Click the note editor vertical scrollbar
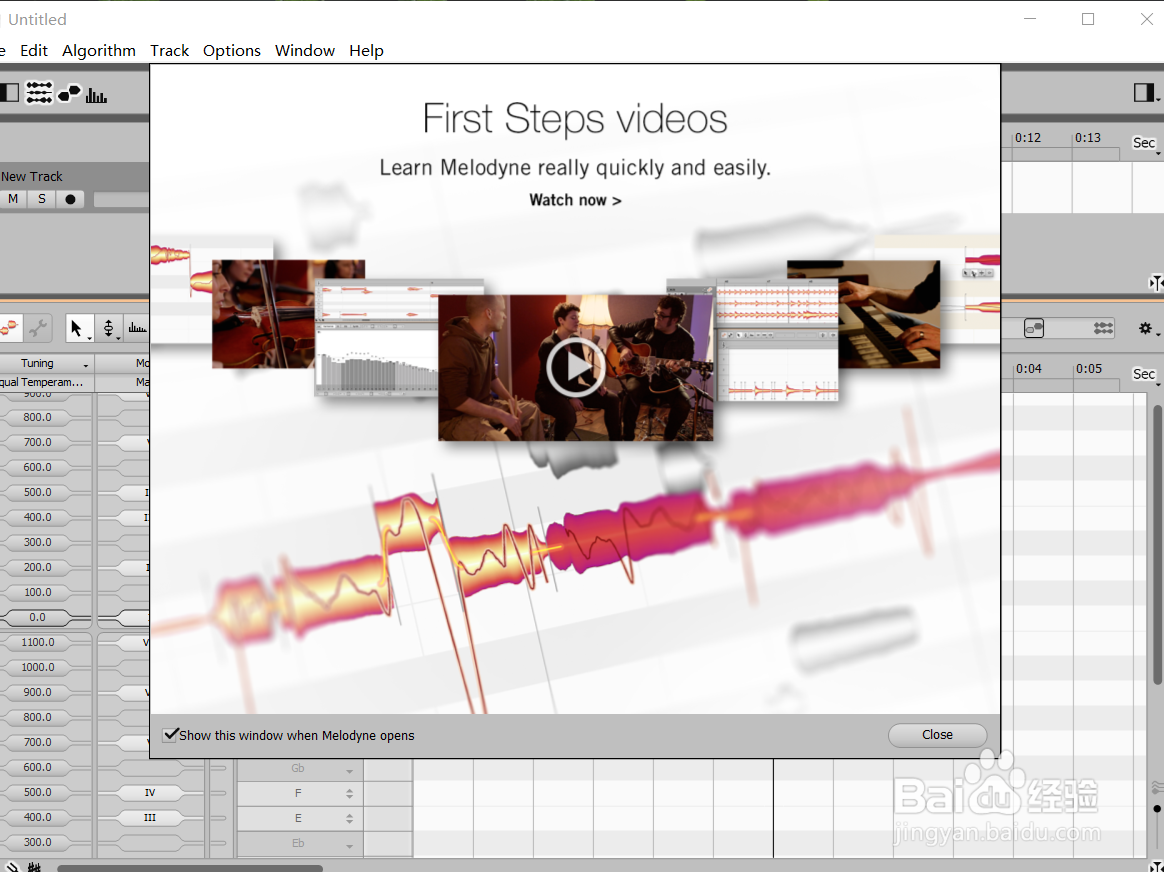1164x872 pixels. (1157, 545)
